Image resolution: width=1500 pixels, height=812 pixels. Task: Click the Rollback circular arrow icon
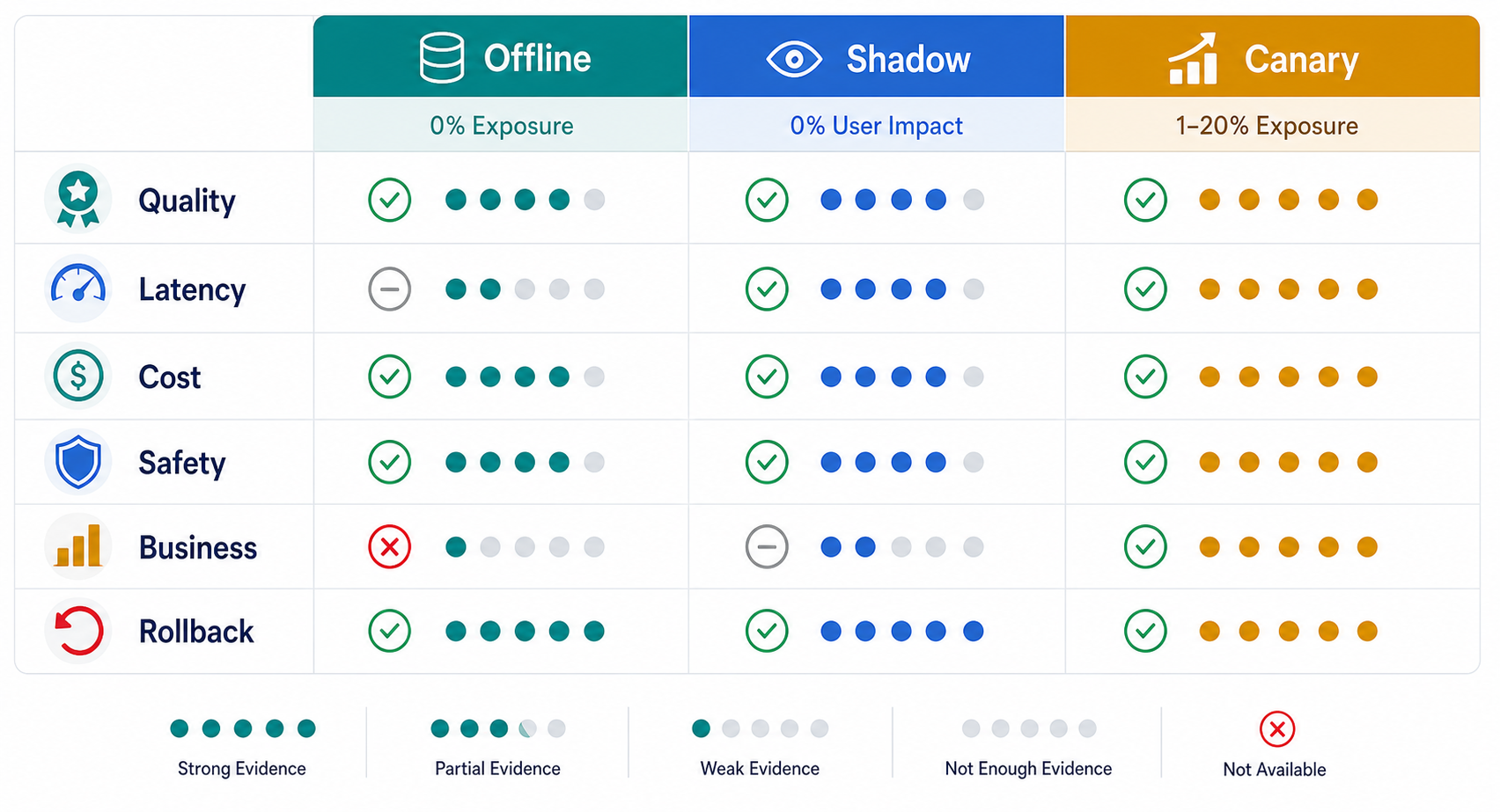(78, 631)
